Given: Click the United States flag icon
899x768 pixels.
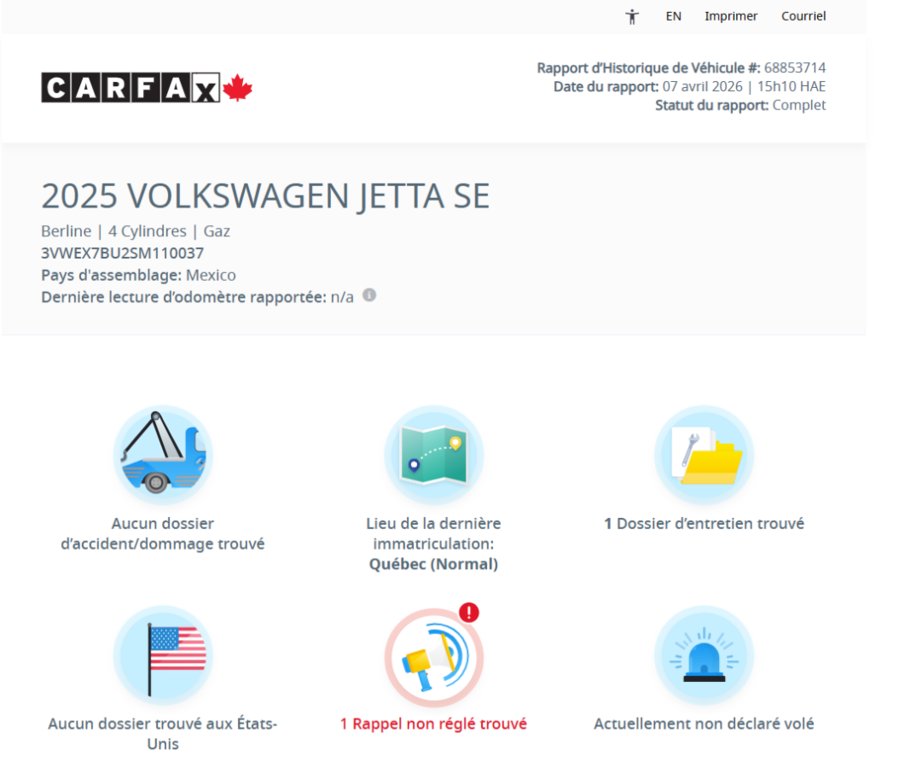Looking at the screenshot, I should [163, 655].
